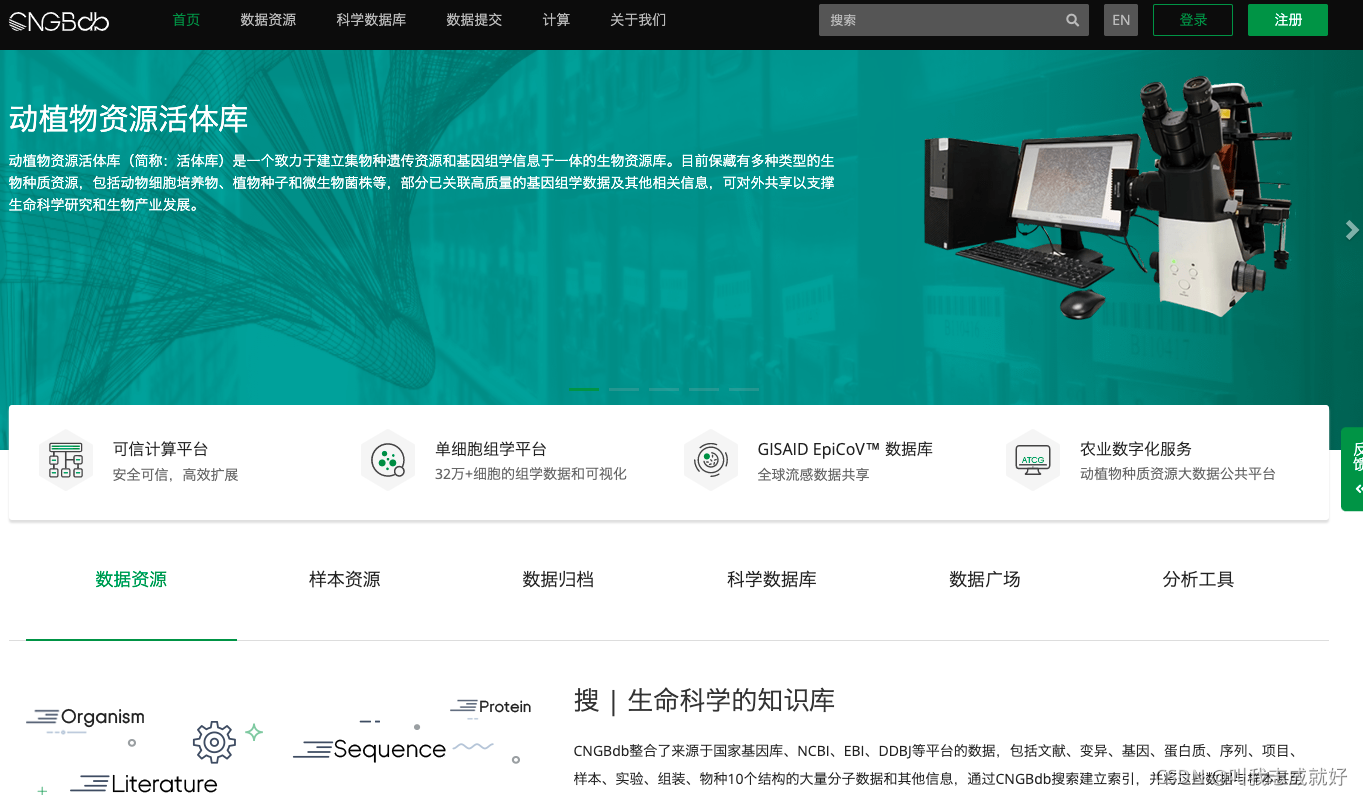Click the 可信计算平台 network icon
Screen dimensions: 1363x795
point(65,459)
